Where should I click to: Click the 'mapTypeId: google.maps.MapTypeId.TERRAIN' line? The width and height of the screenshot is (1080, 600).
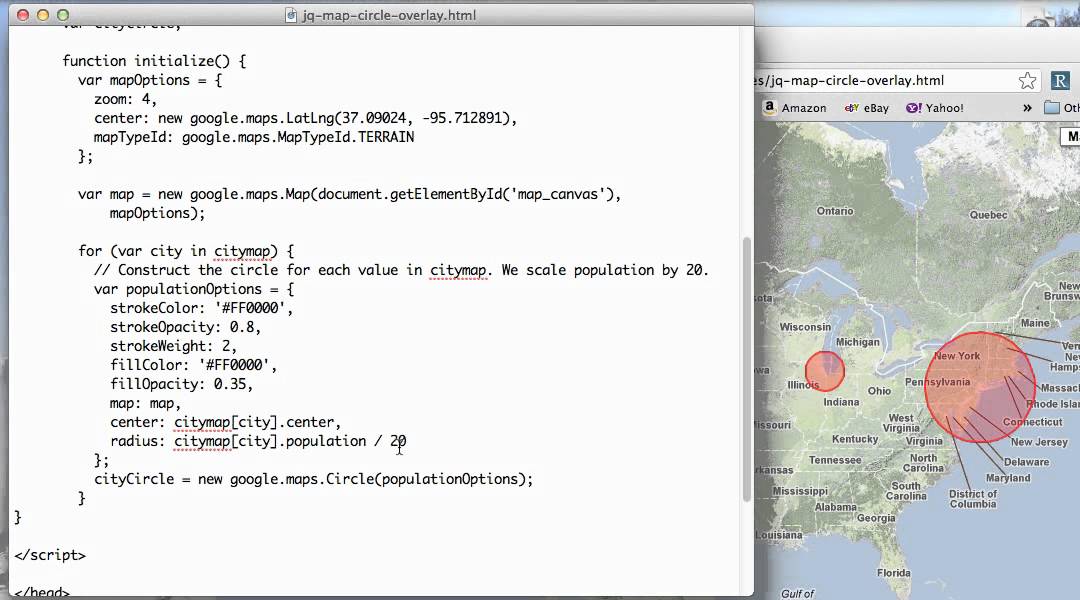[254, 137]
